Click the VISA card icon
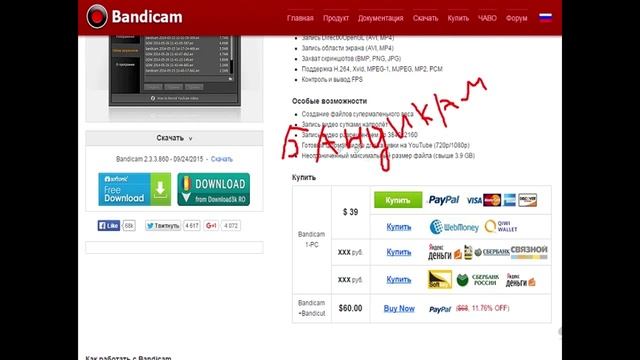Viewport: 640px width, 360px height. pos(474,200)
